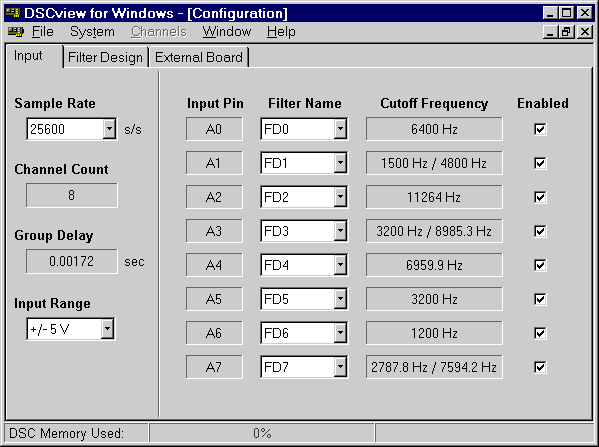
Task: Open the Sample Rate 25600 dropdown
Action: click(x=109, y=129)
